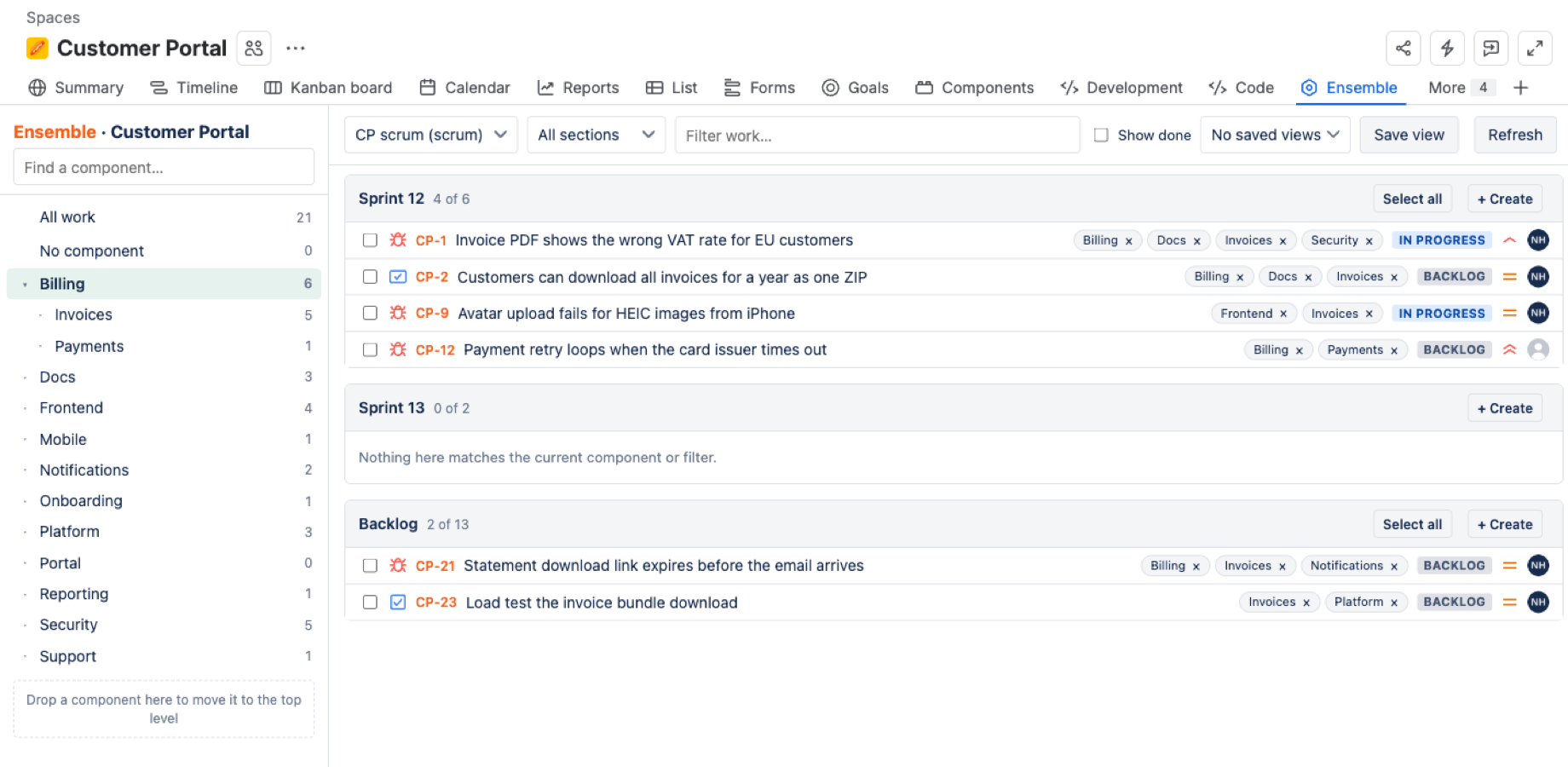Click the bug icon for CP-21
The height and width of the screenshot is (767, 1568).
coord(398,566)
